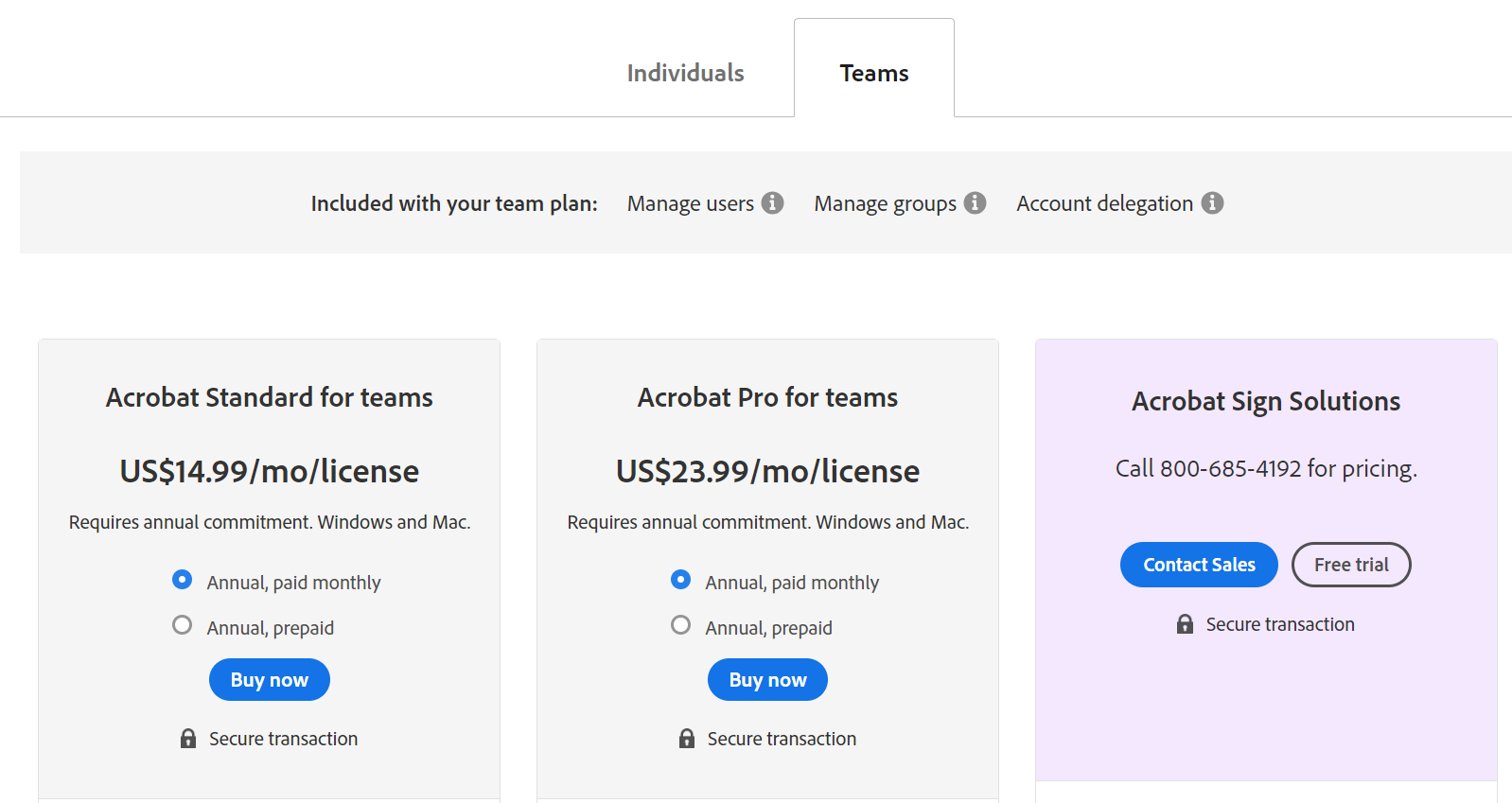Select Annual, paid monthly for Acrobat Standard

(183, 580)
